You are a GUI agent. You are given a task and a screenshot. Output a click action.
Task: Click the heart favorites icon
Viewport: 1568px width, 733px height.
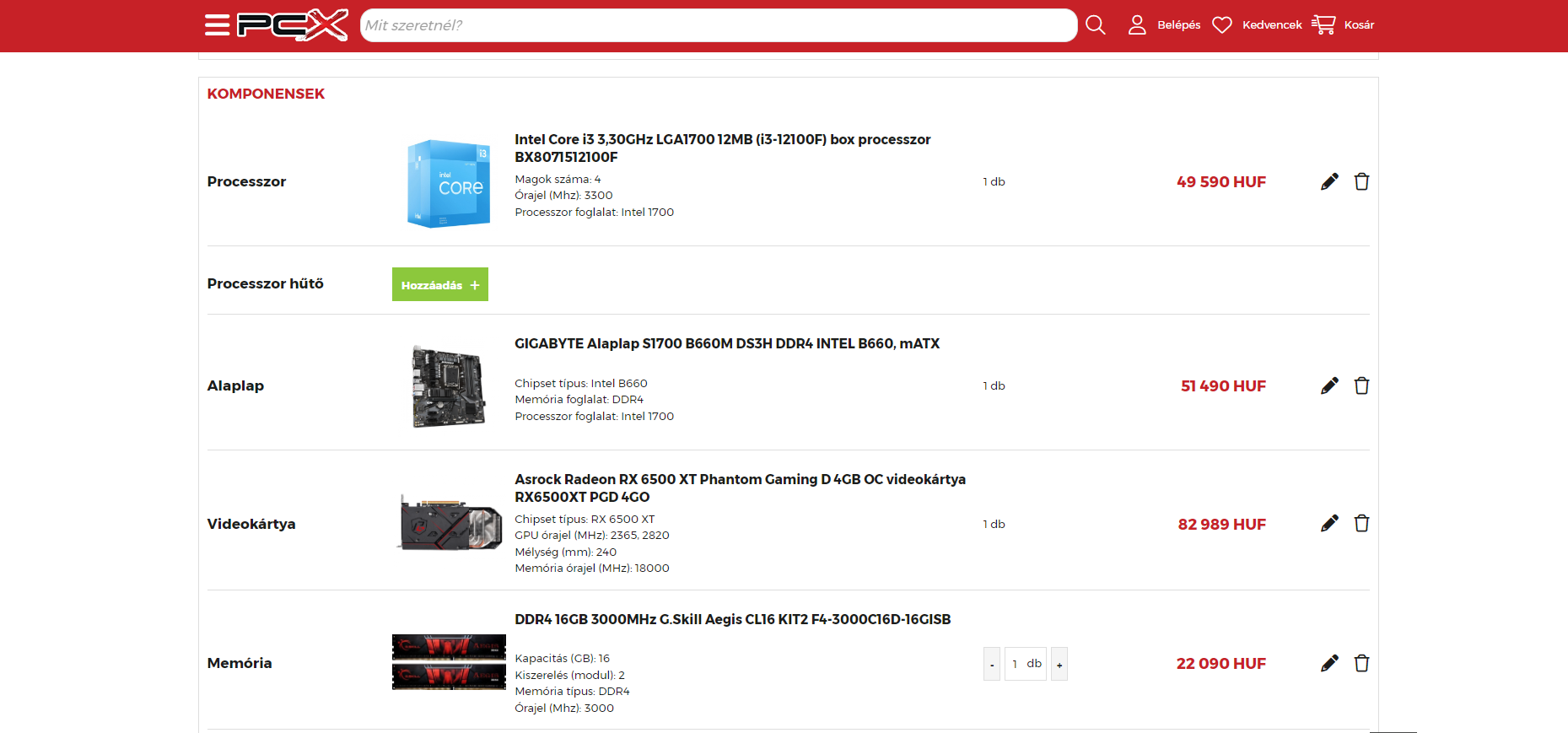[x=1222, y=25]
